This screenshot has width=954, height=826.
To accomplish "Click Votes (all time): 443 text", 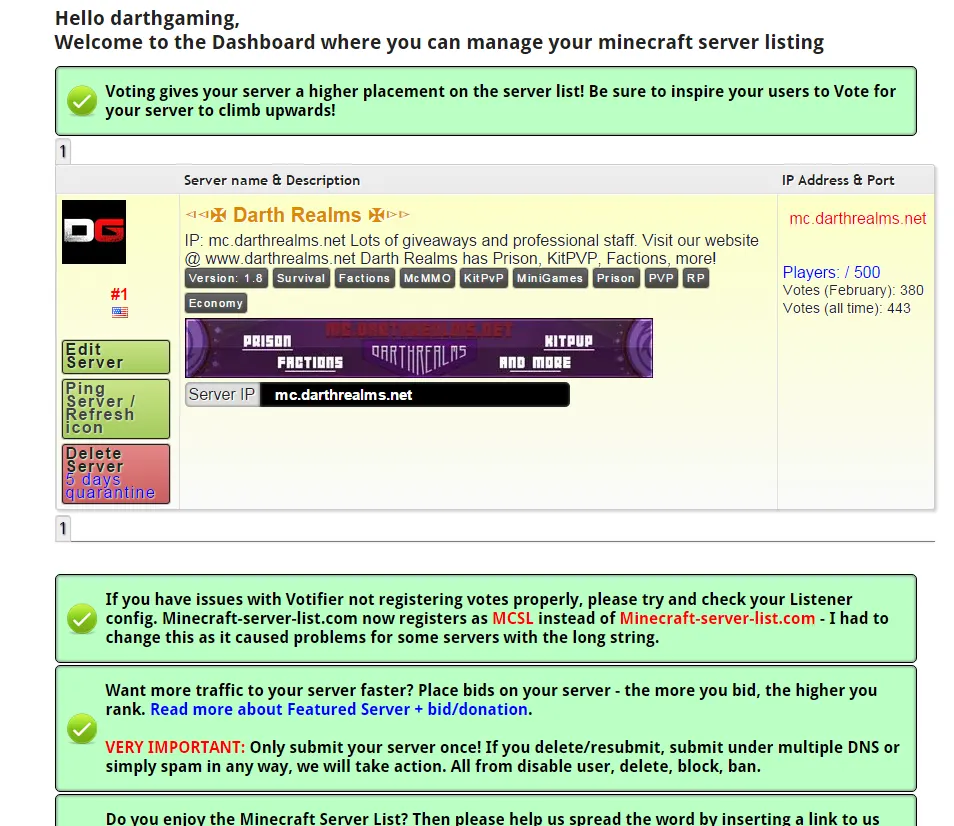I will click(x=846, y=308).
